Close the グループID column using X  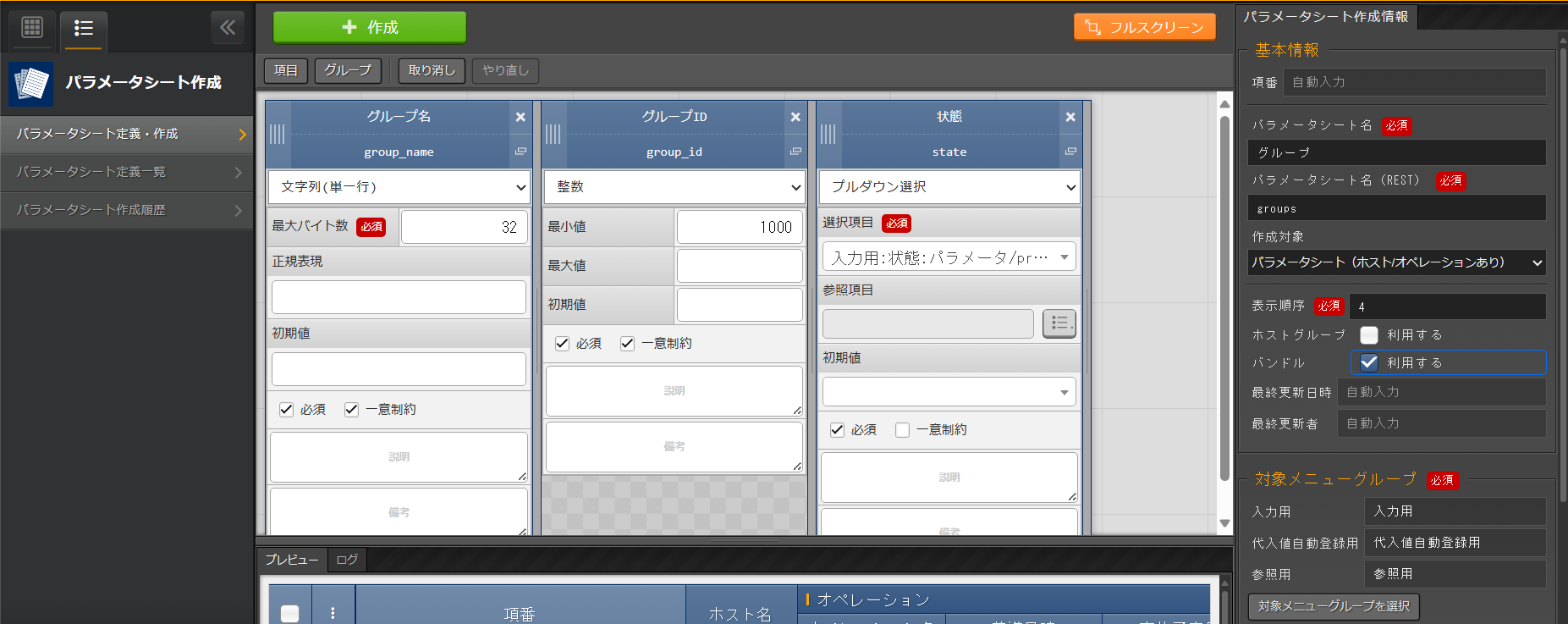coord(795,117)
